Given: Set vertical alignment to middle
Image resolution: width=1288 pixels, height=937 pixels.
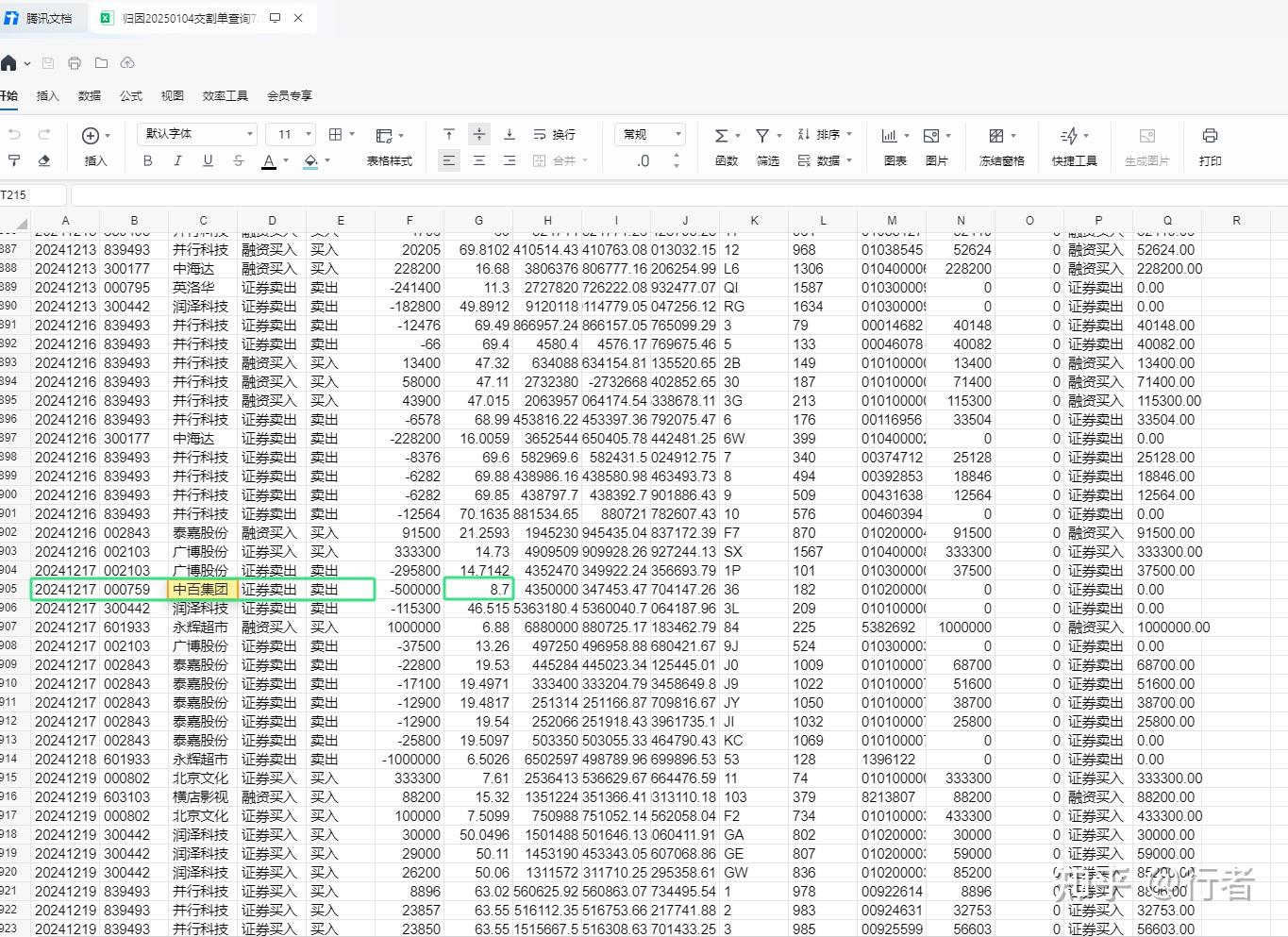Looking at the screenshot, I should click(x=479, y=135).
